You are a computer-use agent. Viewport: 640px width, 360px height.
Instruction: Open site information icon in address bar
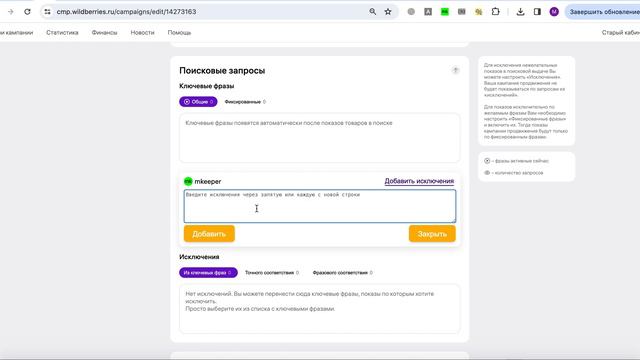[47, 12]
